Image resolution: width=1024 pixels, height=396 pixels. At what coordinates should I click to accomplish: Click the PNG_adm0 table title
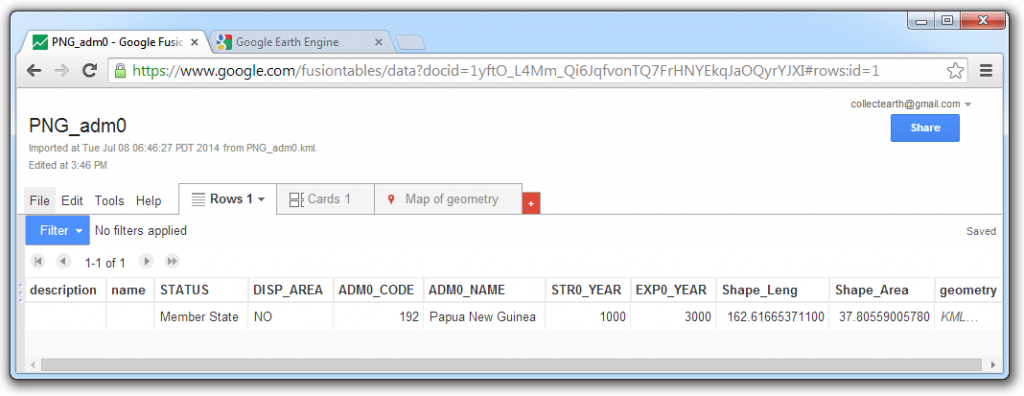click(x=78, y=125)
